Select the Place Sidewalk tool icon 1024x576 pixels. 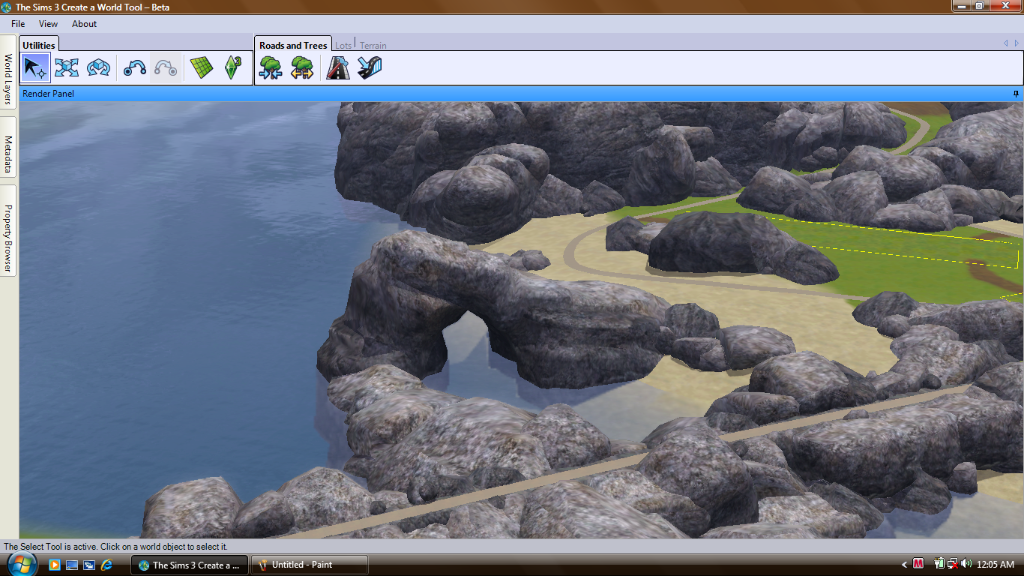[370, 68]
